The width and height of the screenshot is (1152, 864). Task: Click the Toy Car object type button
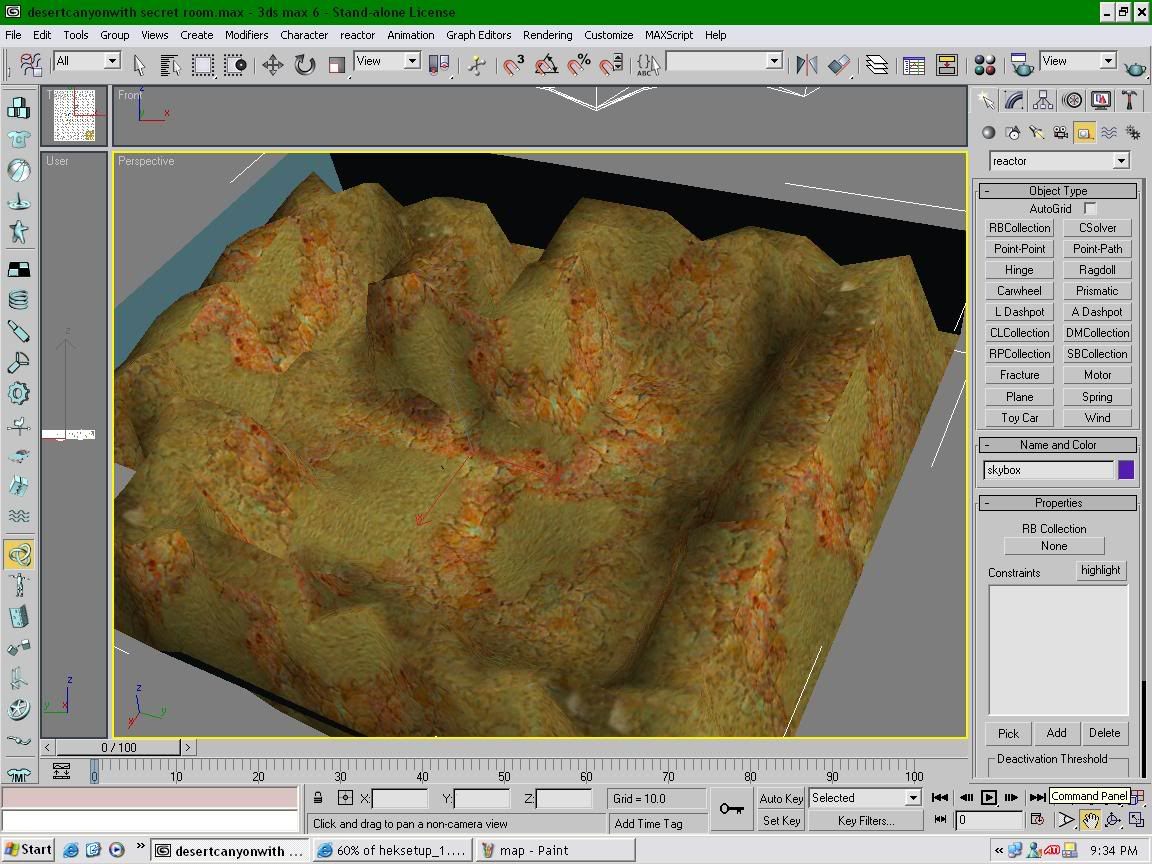coord(1019,418)
